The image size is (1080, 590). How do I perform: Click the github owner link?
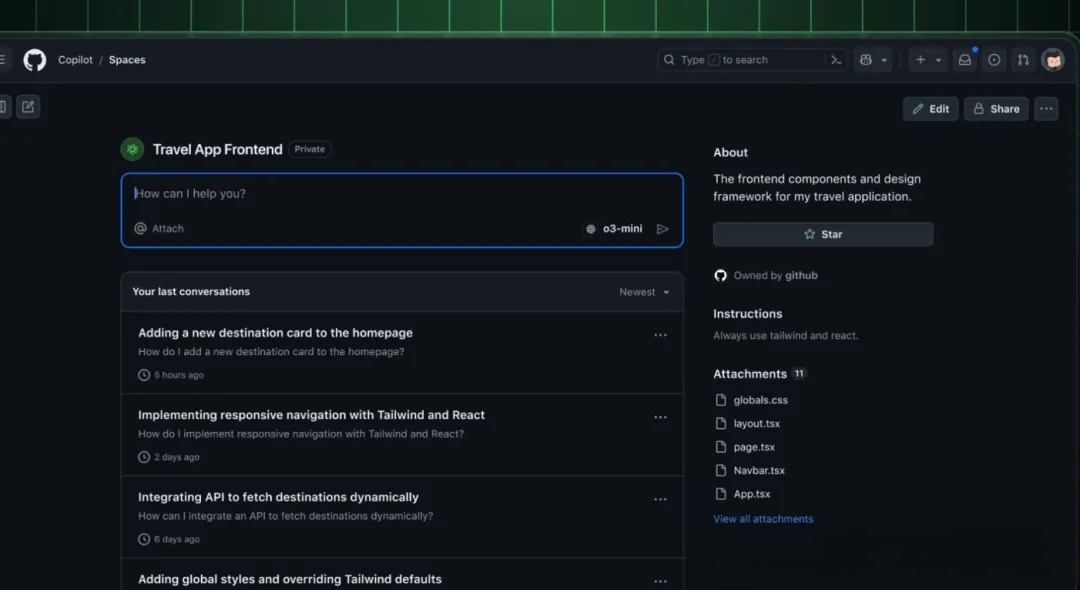[801, 275]
